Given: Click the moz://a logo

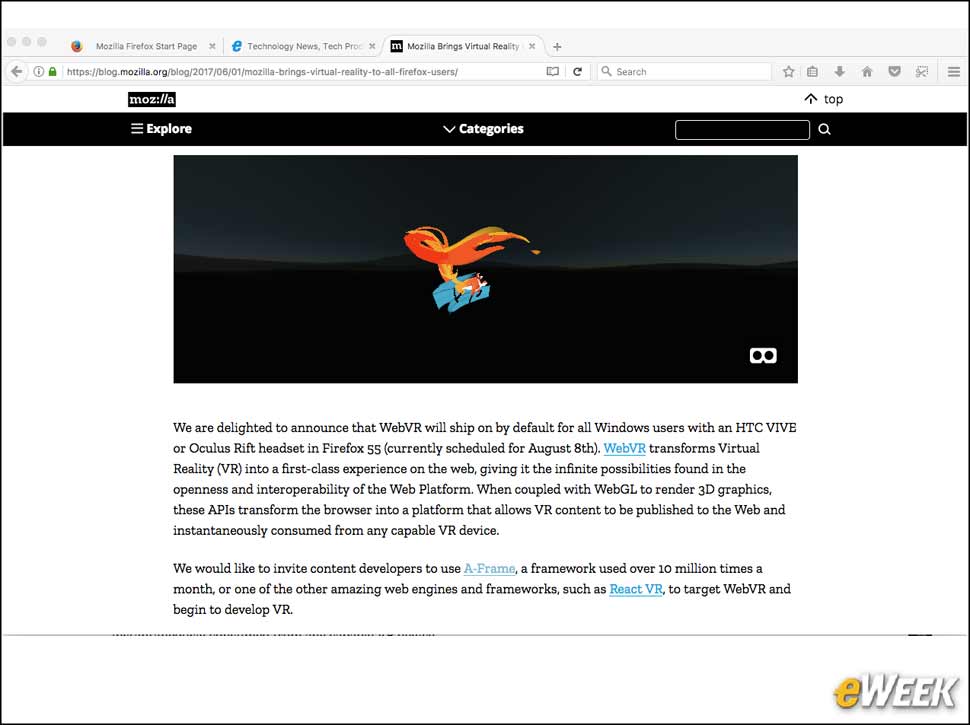Looking at the screenshot, I should (152, 99).
